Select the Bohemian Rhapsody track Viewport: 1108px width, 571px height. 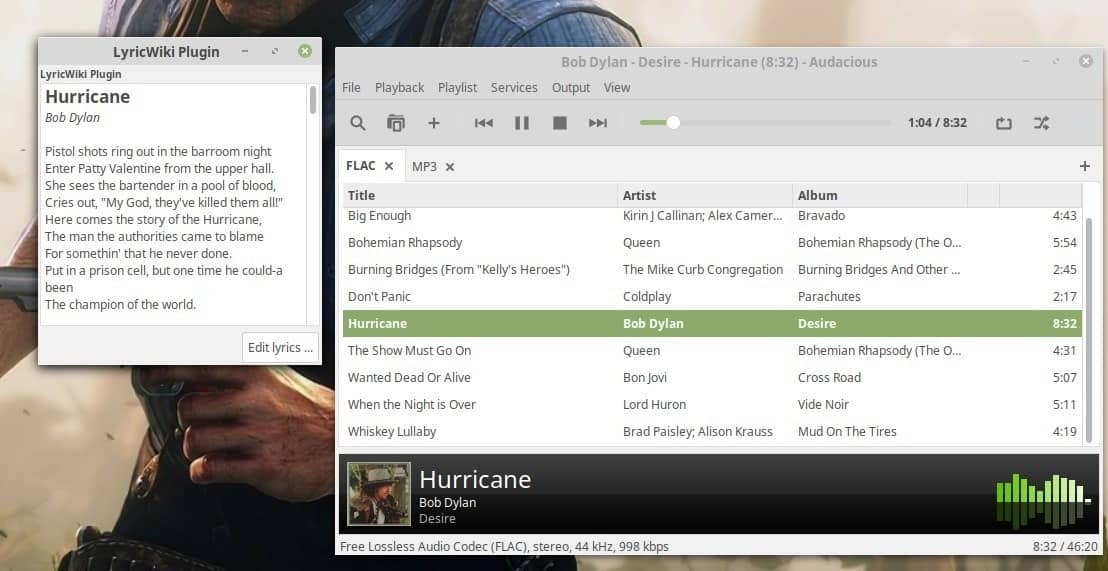(x=712, y=242)
